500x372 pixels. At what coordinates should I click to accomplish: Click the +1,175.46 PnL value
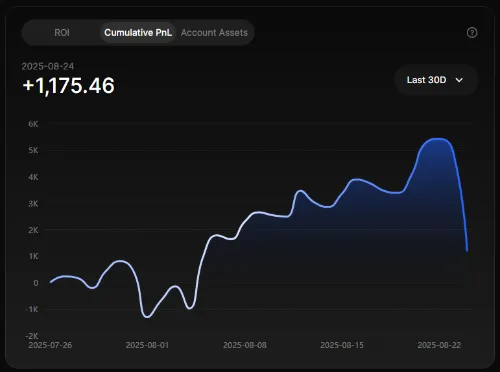click(x=69, y=86)
